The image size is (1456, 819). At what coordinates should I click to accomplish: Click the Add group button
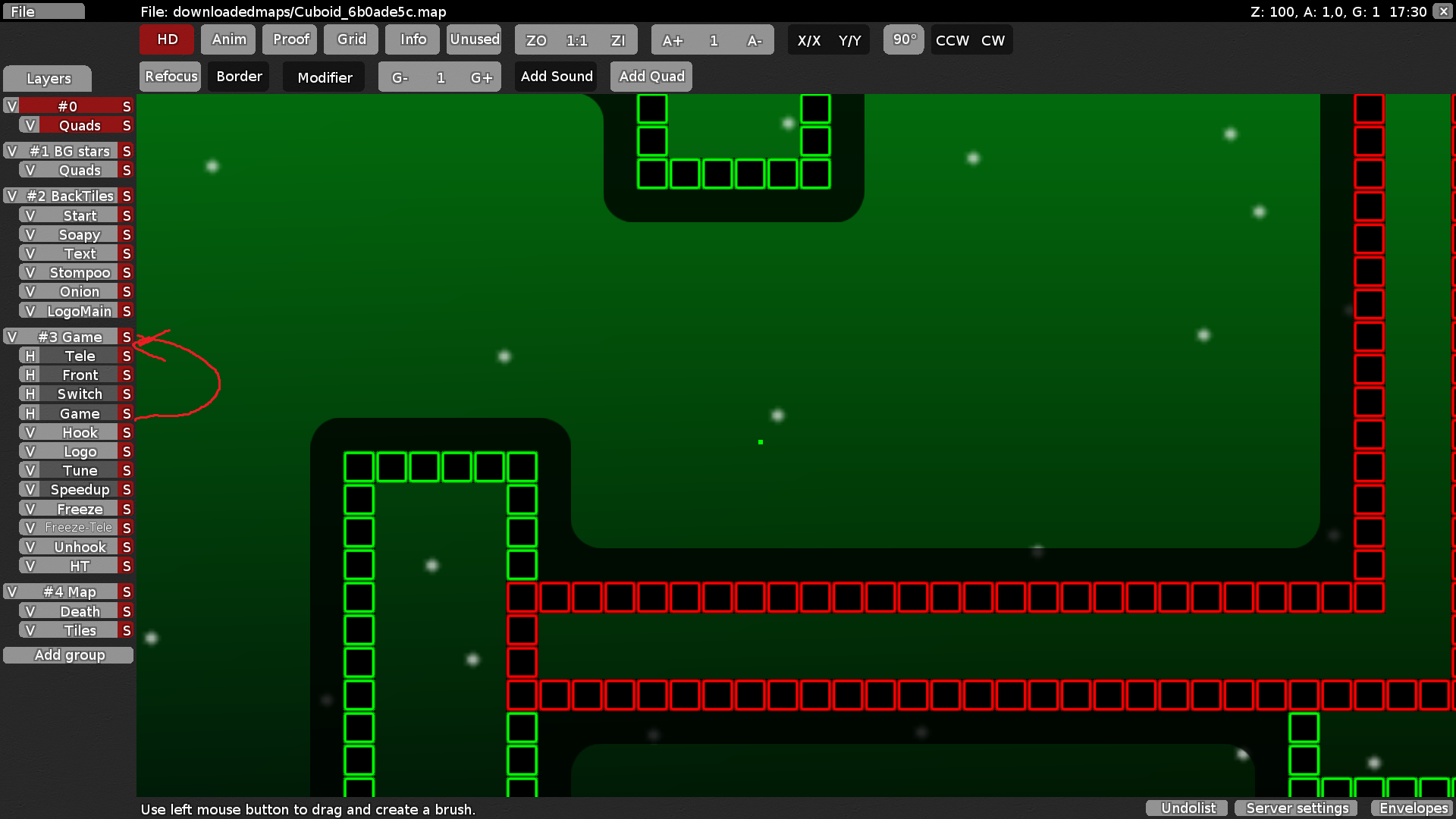(x=68, y=654)
